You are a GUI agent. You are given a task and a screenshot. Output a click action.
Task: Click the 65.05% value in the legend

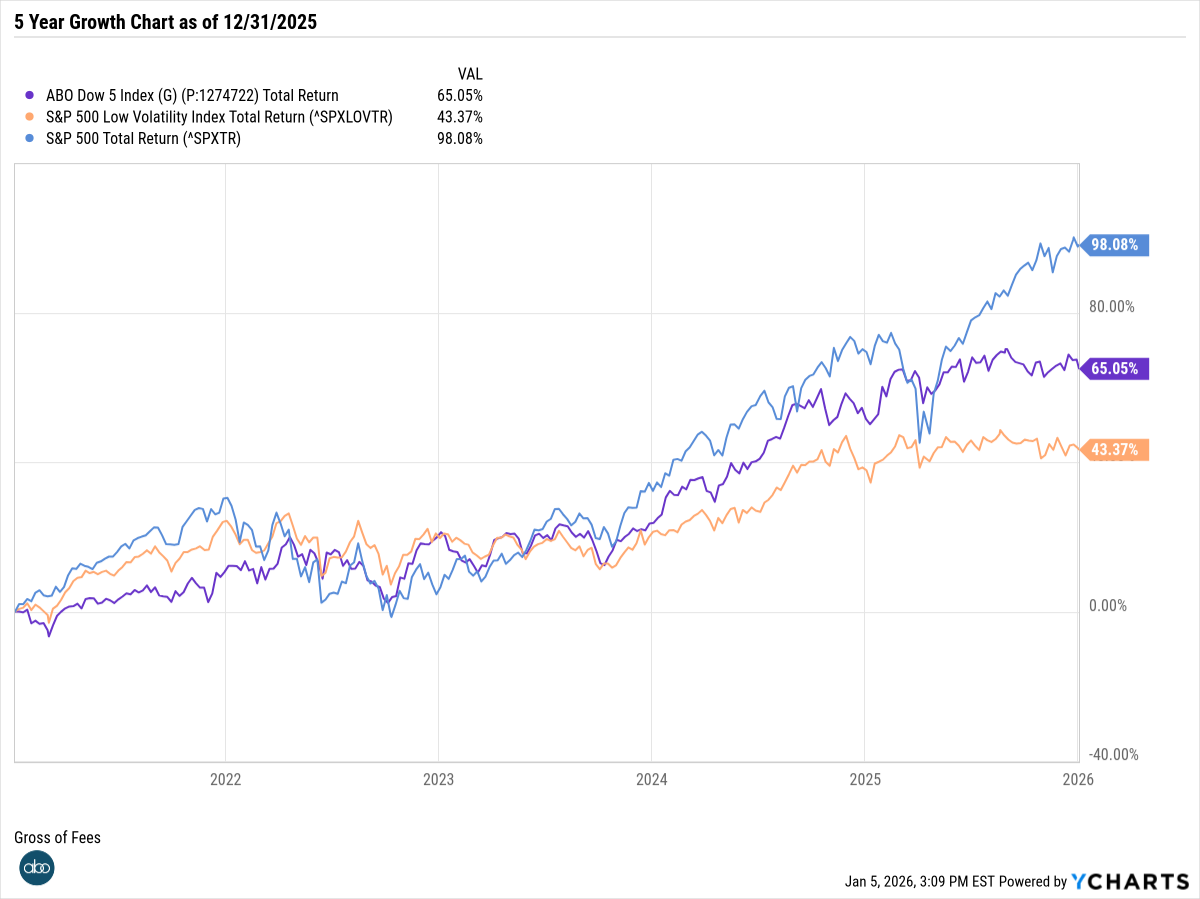tap(460, 96)
